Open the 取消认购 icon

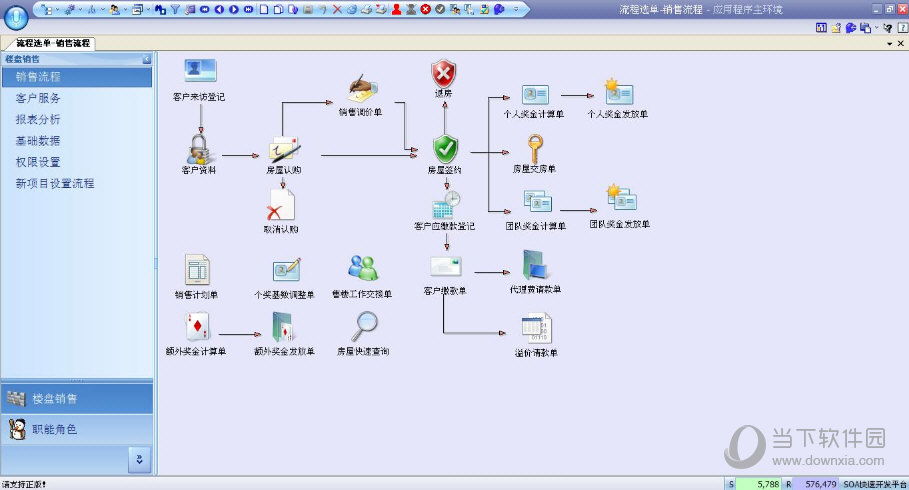click(x=281, y=205)
